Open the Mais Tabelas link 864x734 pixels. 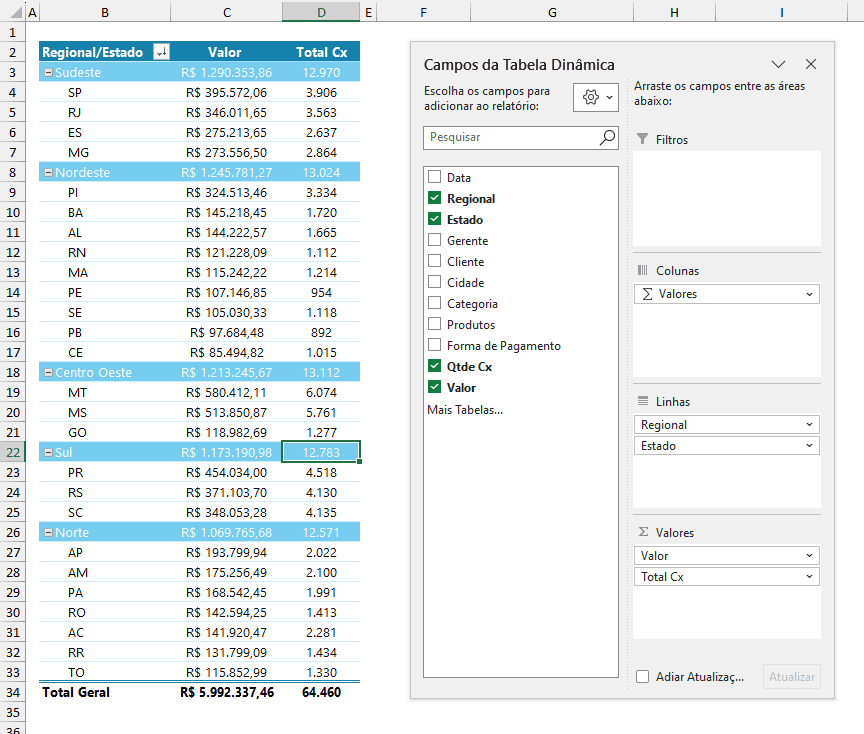(465, 410)
